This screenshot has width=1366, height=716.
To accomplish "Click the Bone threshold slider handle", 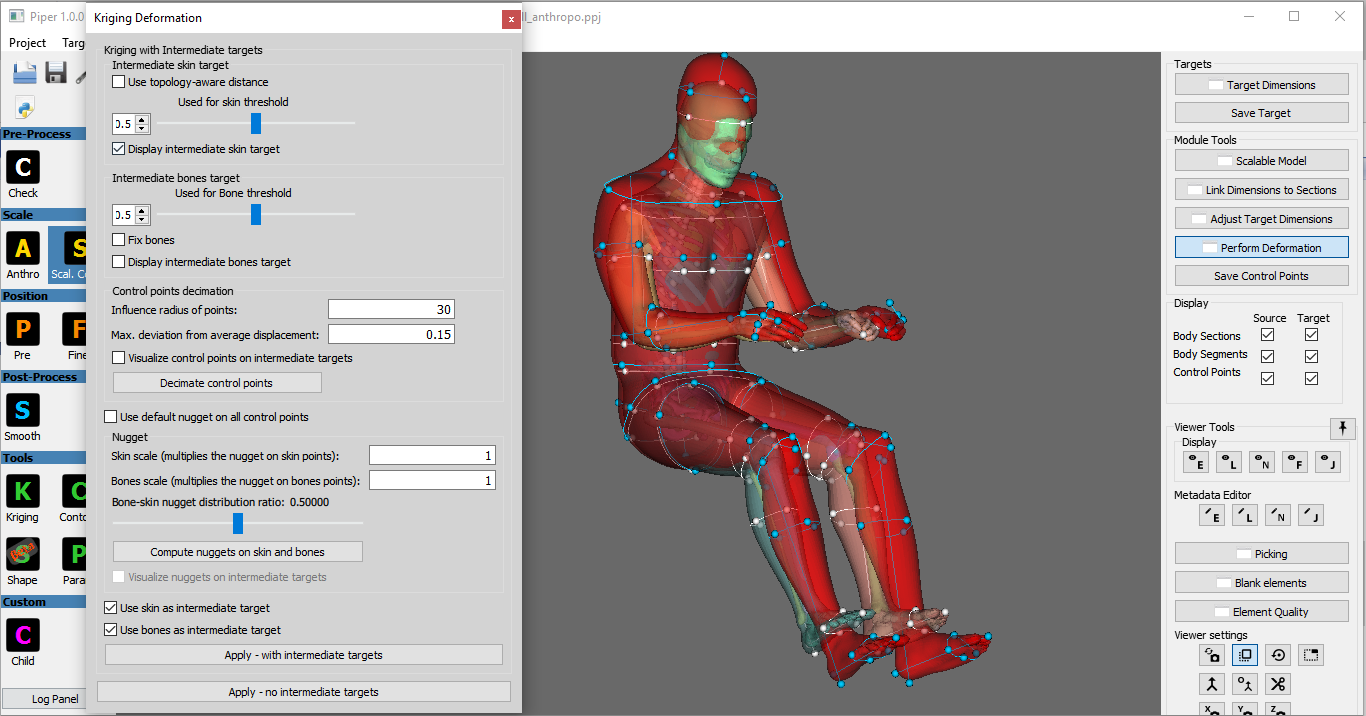I will click(256, 214).
